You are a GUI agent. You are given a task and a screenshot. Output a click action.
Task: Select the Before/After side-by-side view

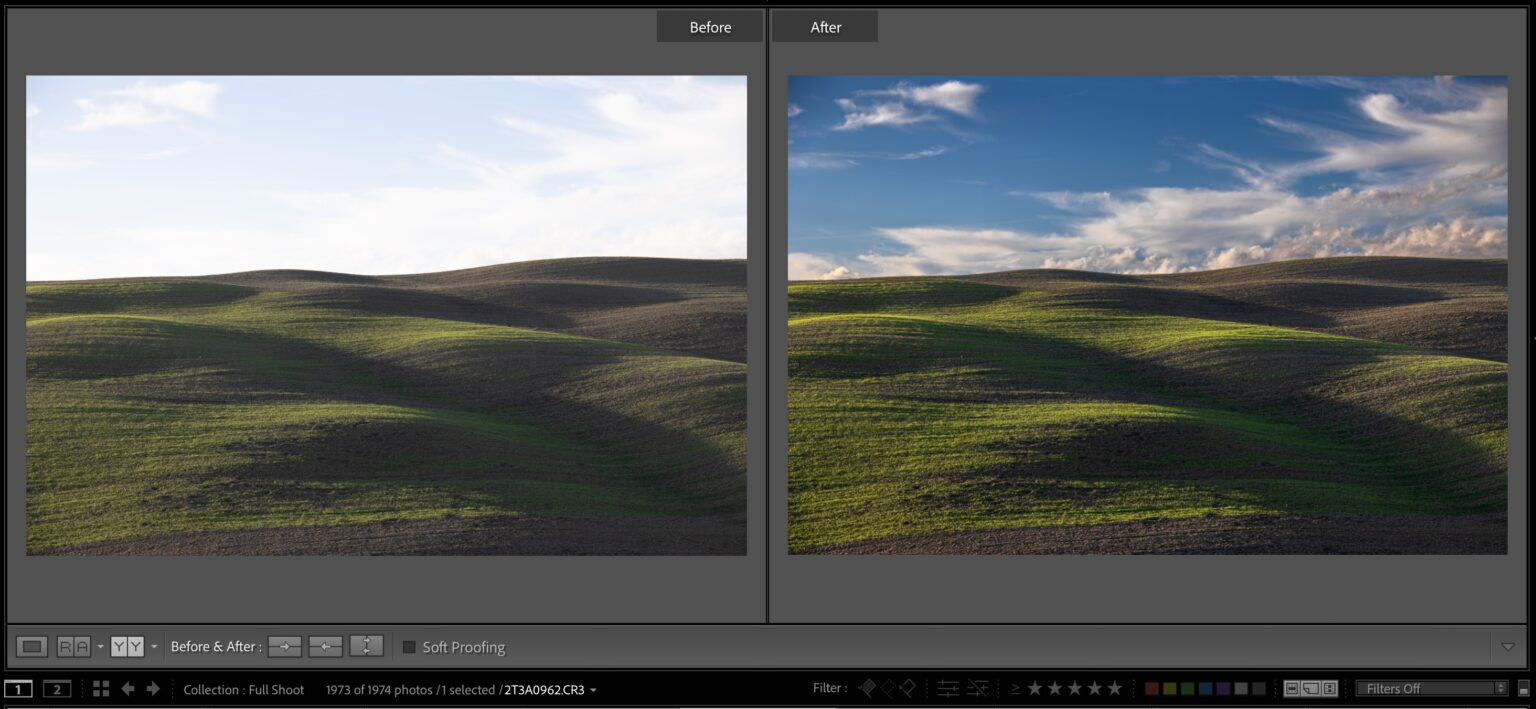tap(72, 646)
